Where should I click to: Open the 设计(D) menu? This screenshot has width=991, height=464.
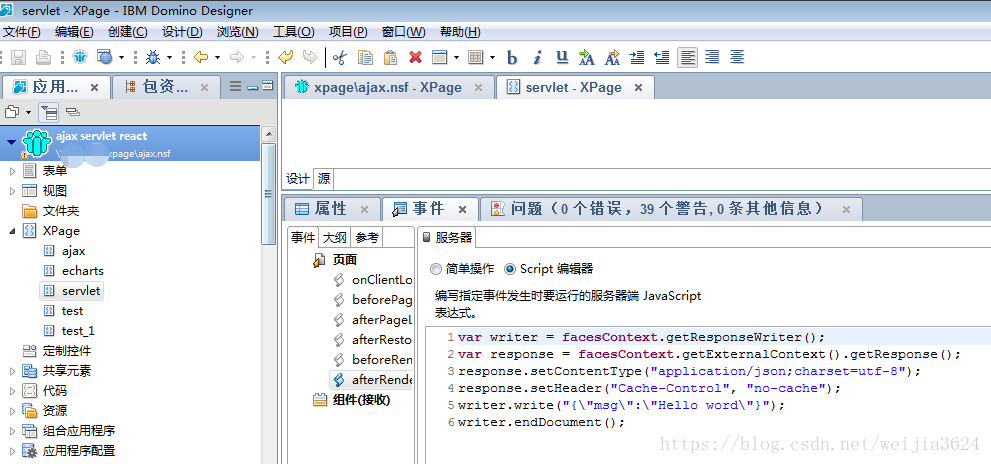click(182, 32)
